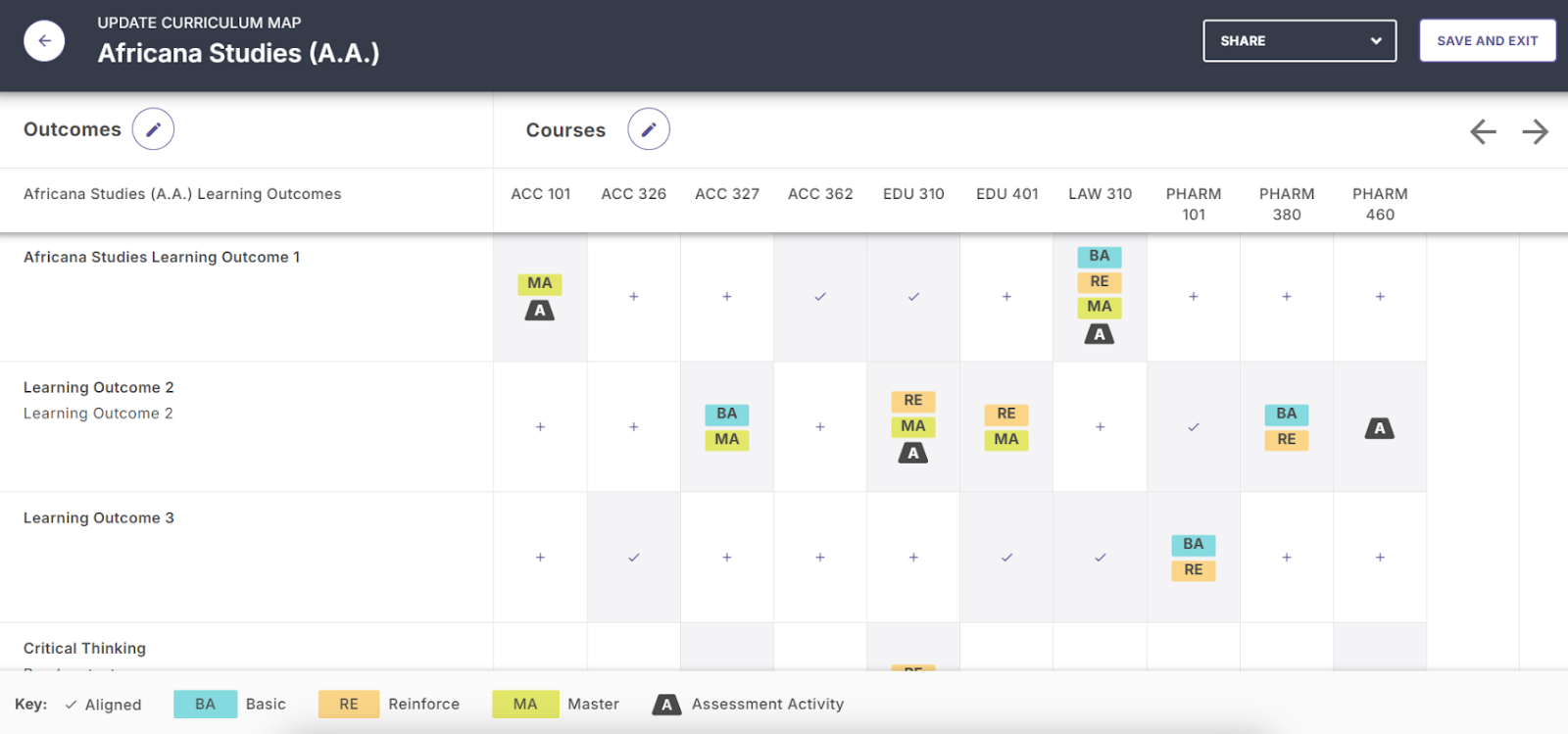
Task: Click the Save and Exit button
Action: point(1487,41)
